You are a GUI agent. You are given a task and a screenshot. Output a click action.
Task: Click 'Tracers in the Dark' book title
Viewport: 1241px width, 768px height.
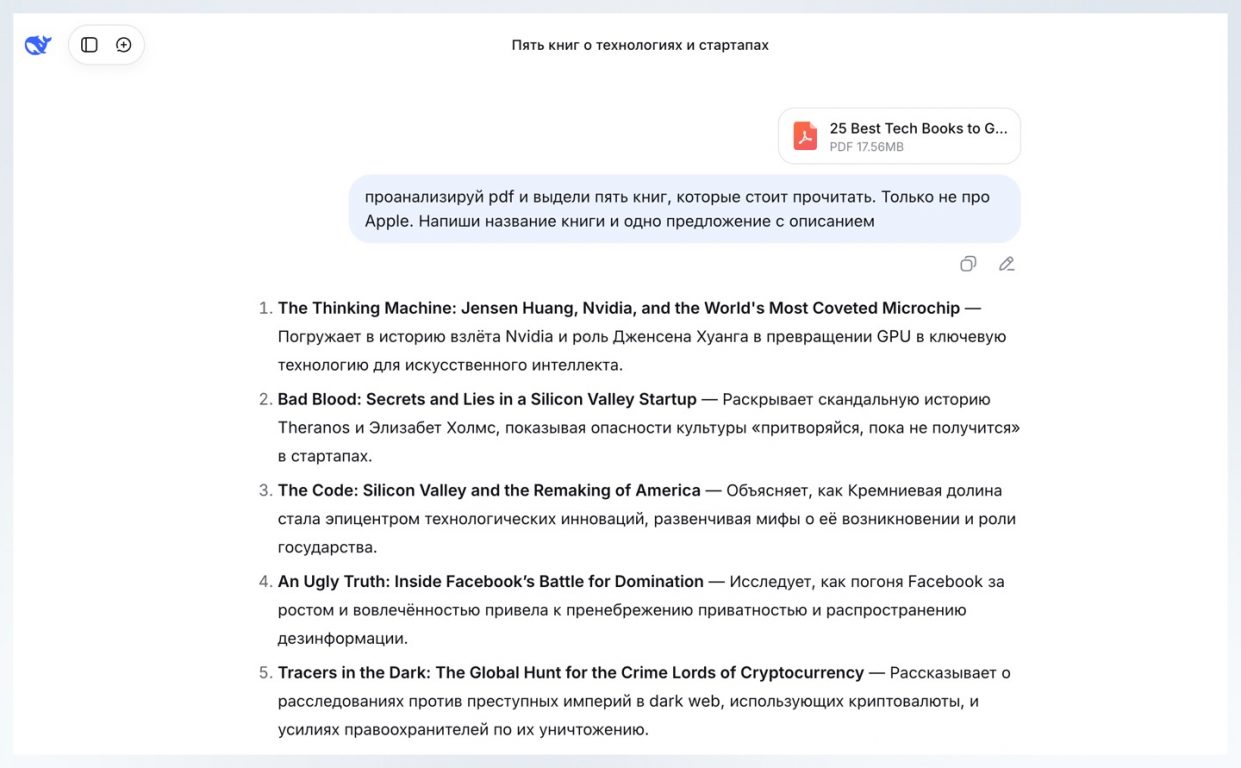point(571,672)
